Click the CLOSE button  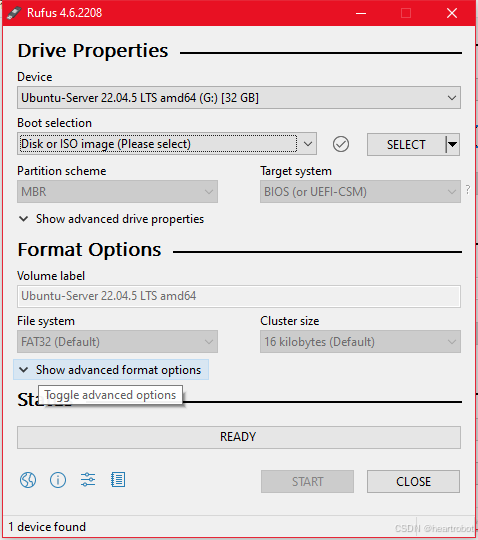tap(413, 481)
